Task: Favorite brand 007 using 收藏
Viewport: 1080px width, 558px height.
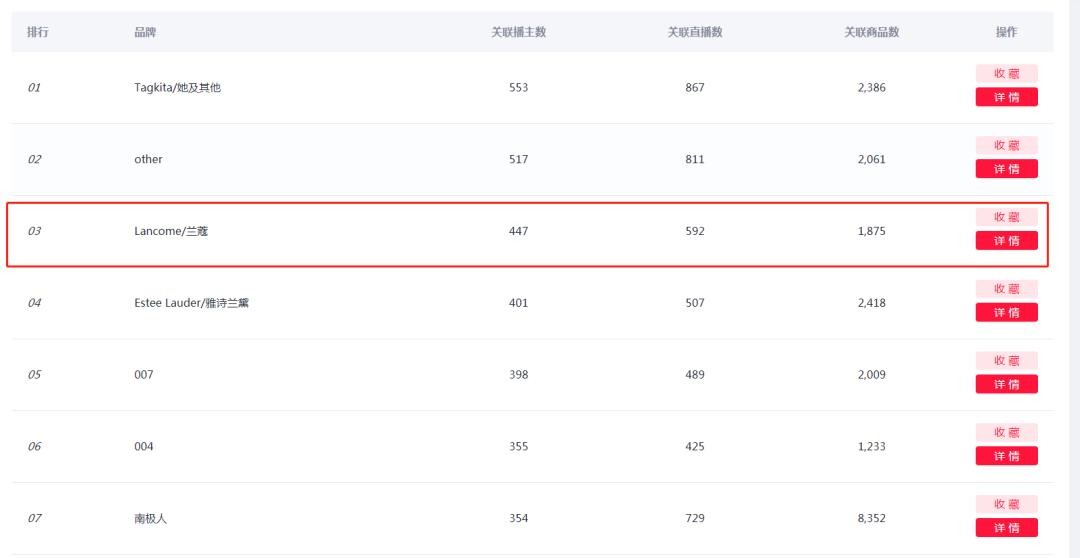Action: (1006, 361)
